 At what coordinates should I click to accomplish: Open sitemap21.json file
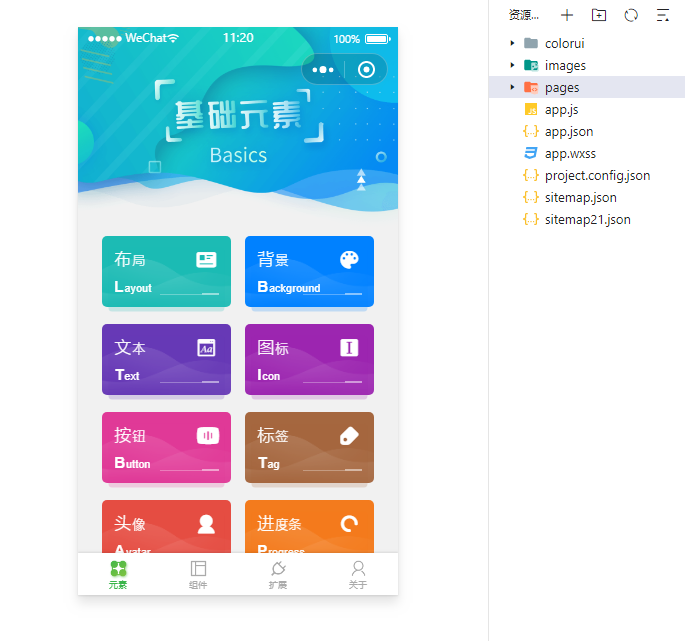pos(587,219)
